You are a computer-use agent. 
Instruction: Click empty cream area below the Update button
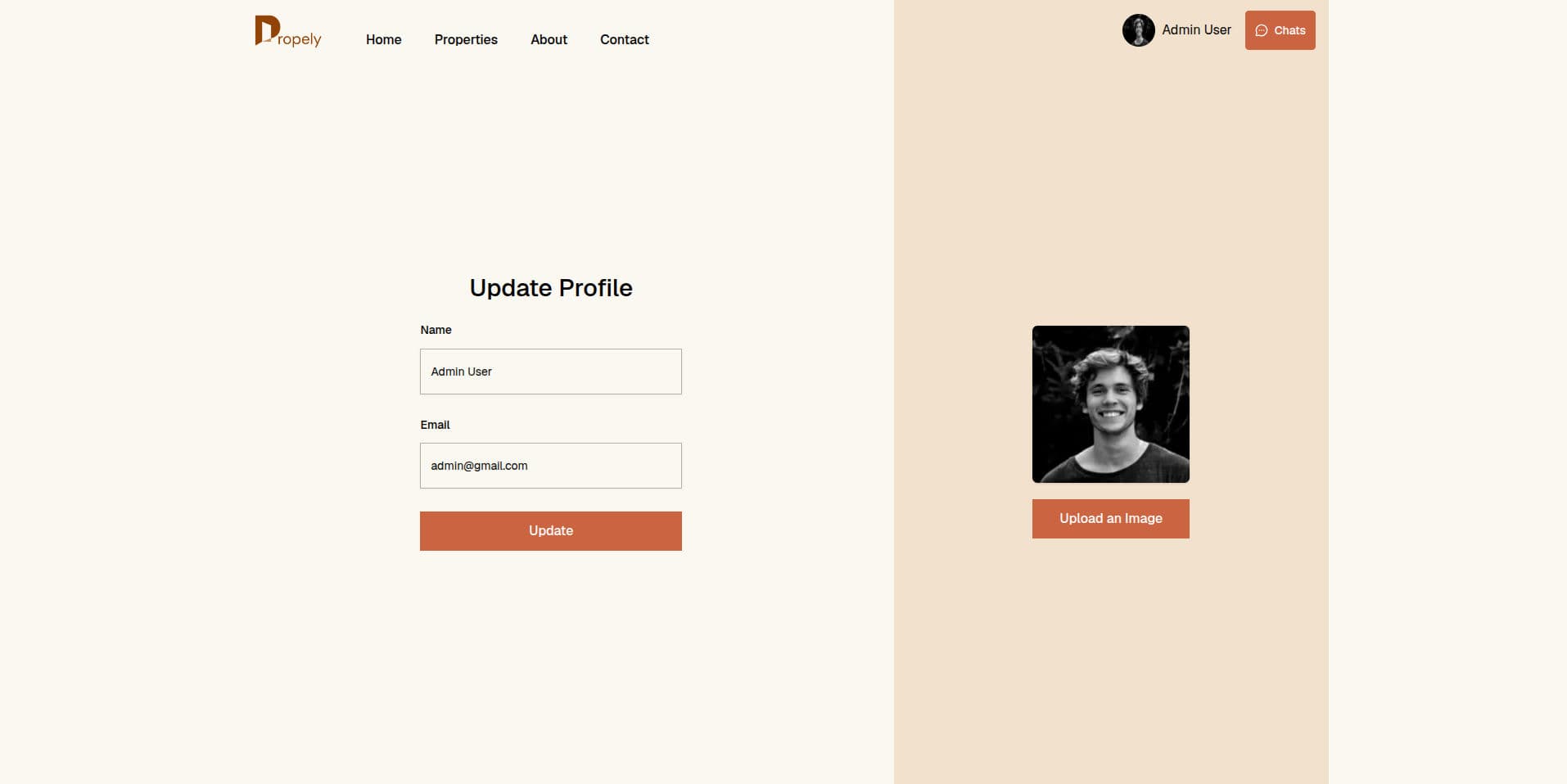[551, 663]
